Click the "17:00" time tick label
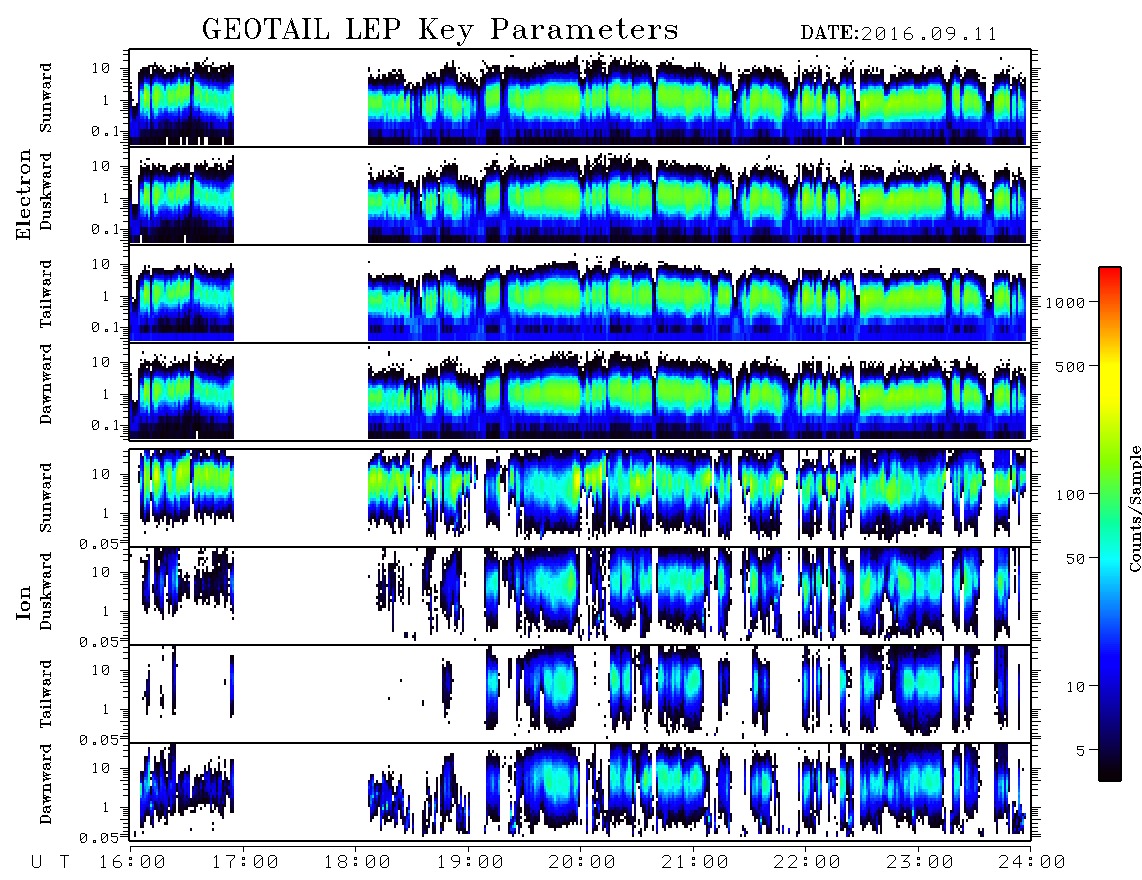Viewport: 1142px width, 880px height. 245,863
